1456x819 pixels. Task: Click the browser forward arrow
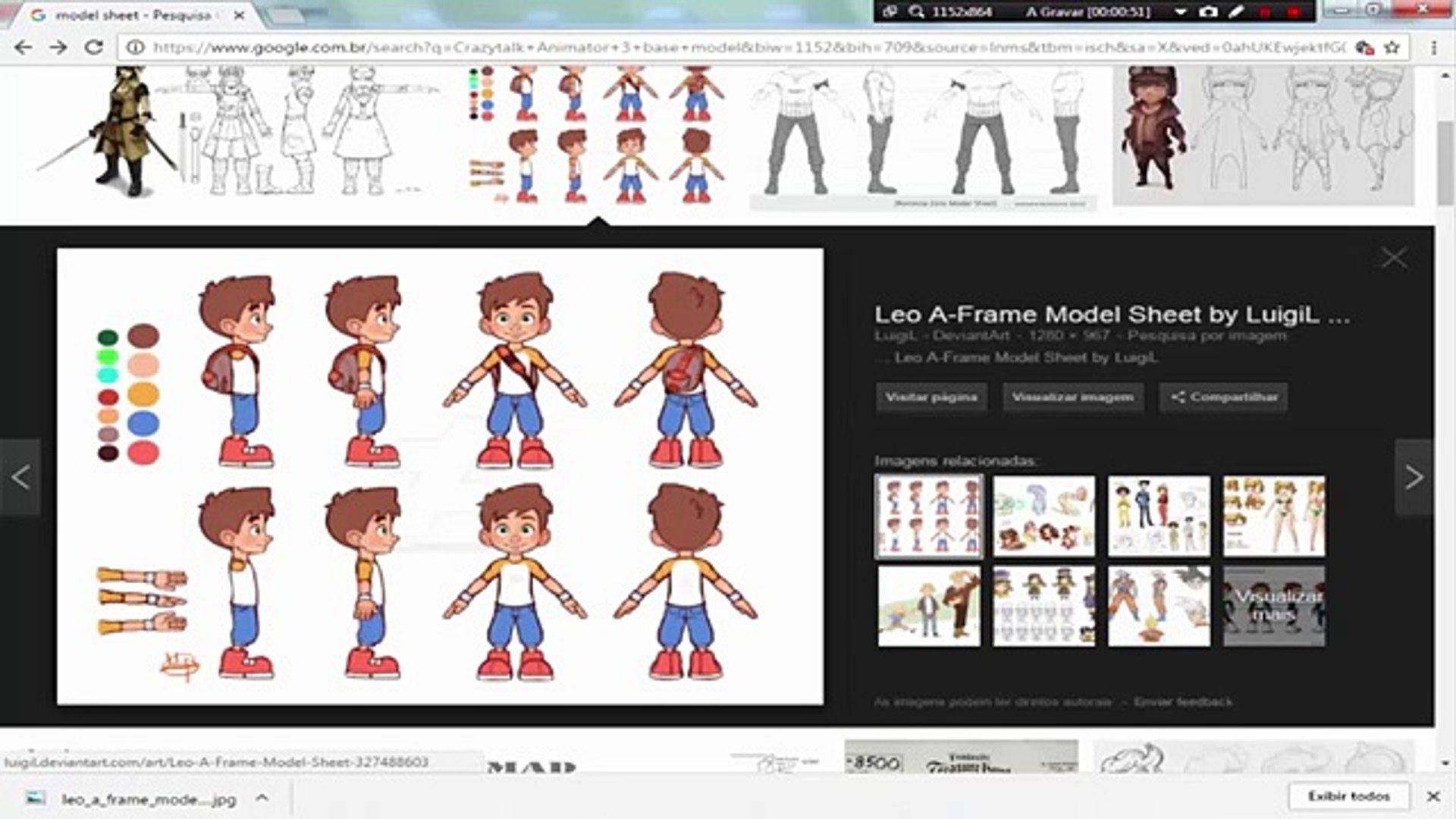58,47
